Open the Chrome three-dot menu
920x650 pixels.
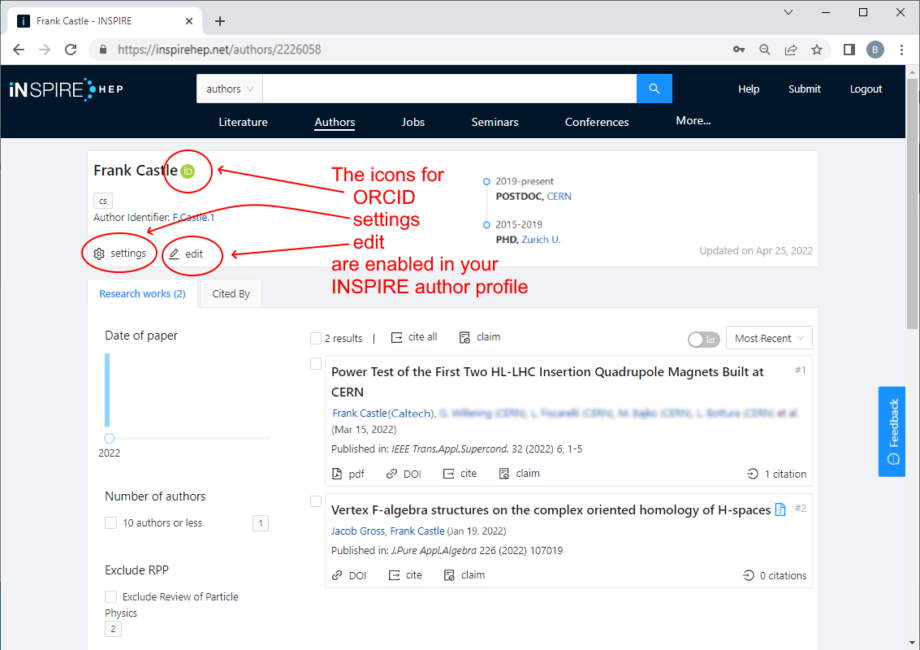coord(902,50)
